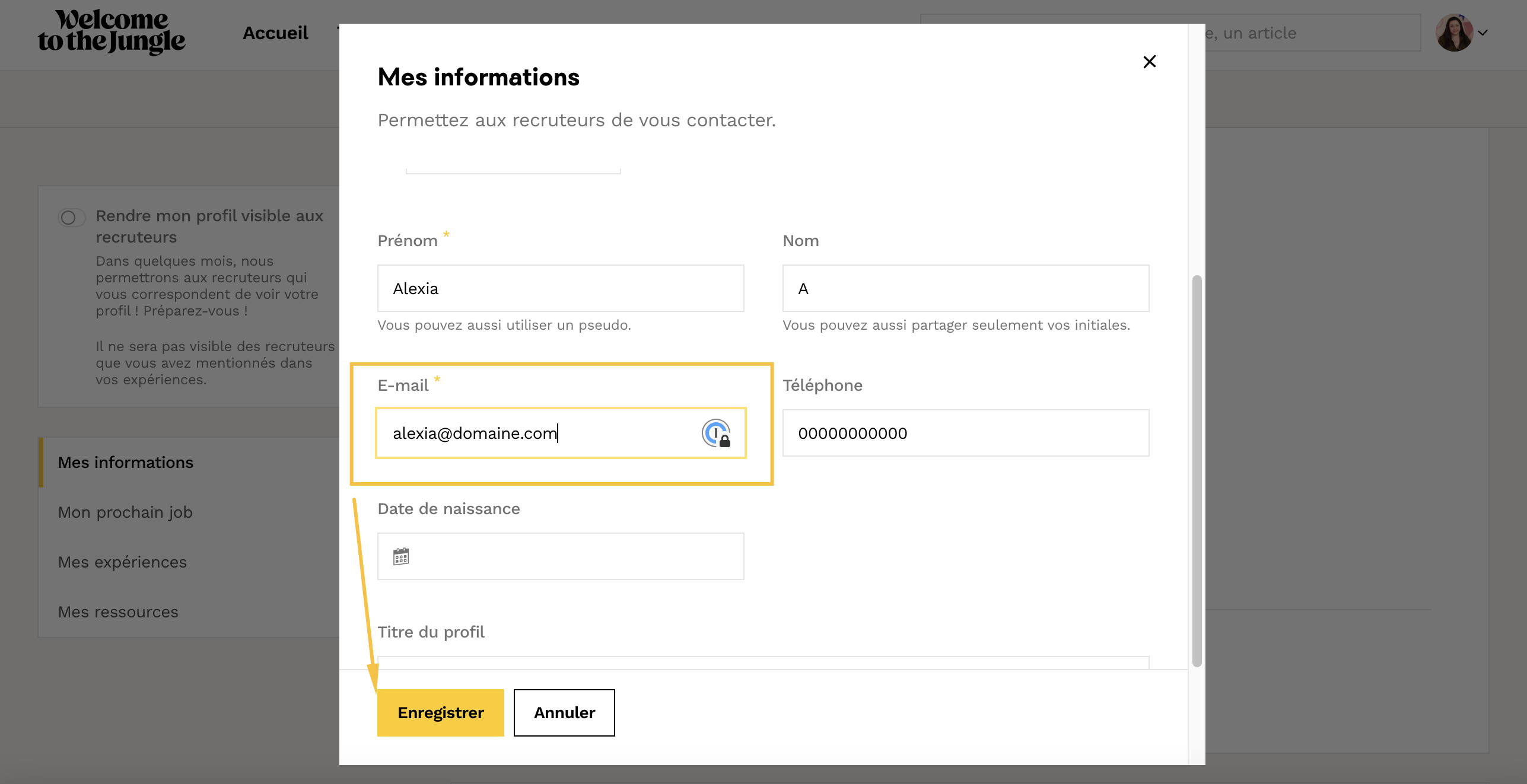Click the user profile avatar
This screenshot has width=1527, height=784.
[1453, 33]
